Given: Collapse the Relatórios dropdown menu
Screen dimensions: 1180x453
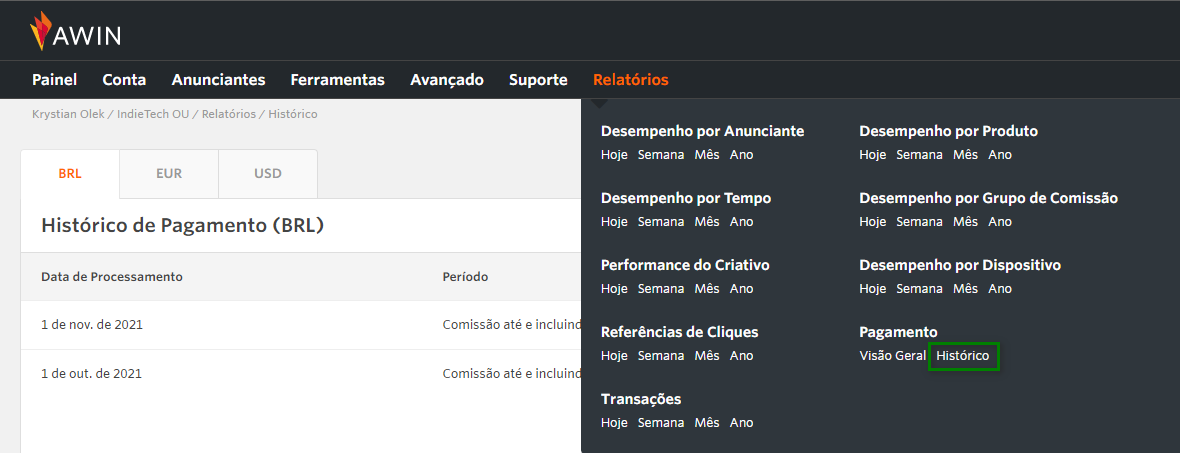Looking at the screenshot, I should tap(631, 80).
